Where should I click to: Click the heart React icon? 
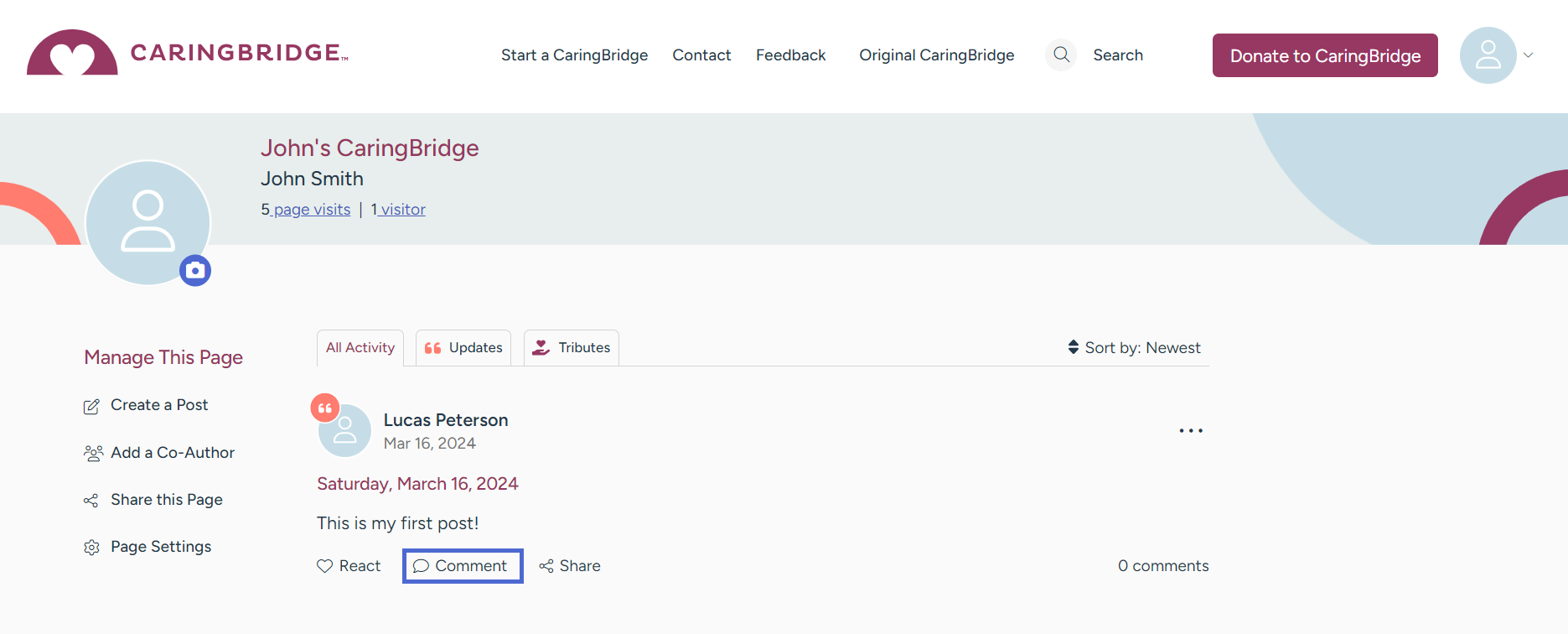tap(325, 566)
